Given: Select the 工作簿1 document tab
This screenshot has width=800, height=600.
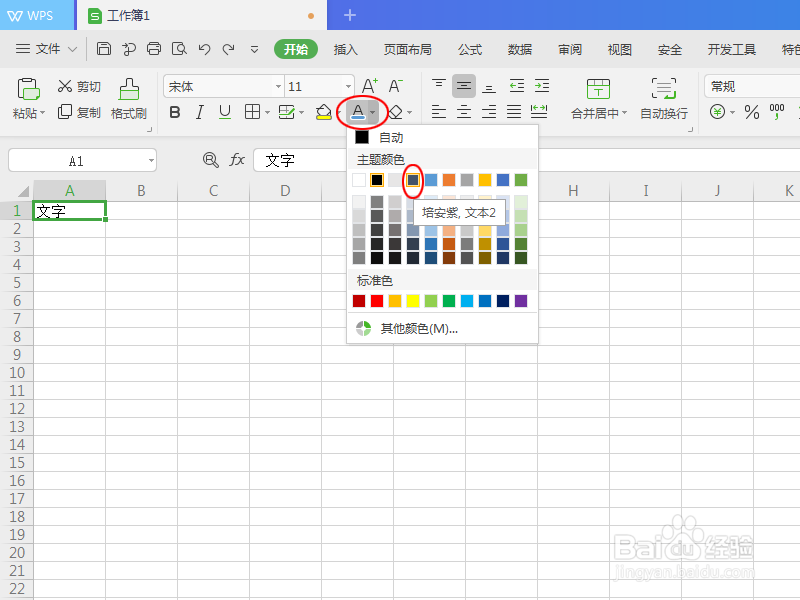Looking at the screenshot, I should pyautogui.click(x=202, y=15).
